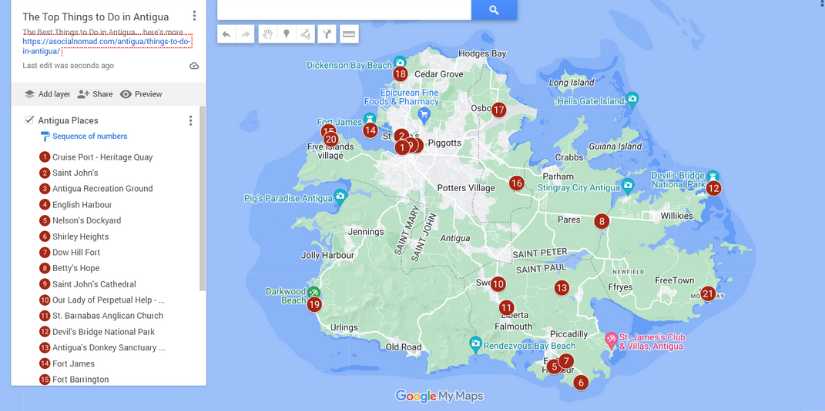This screenshot has height=411, width=825.
Task: Click inside the map search box
Action: [344, 9]
